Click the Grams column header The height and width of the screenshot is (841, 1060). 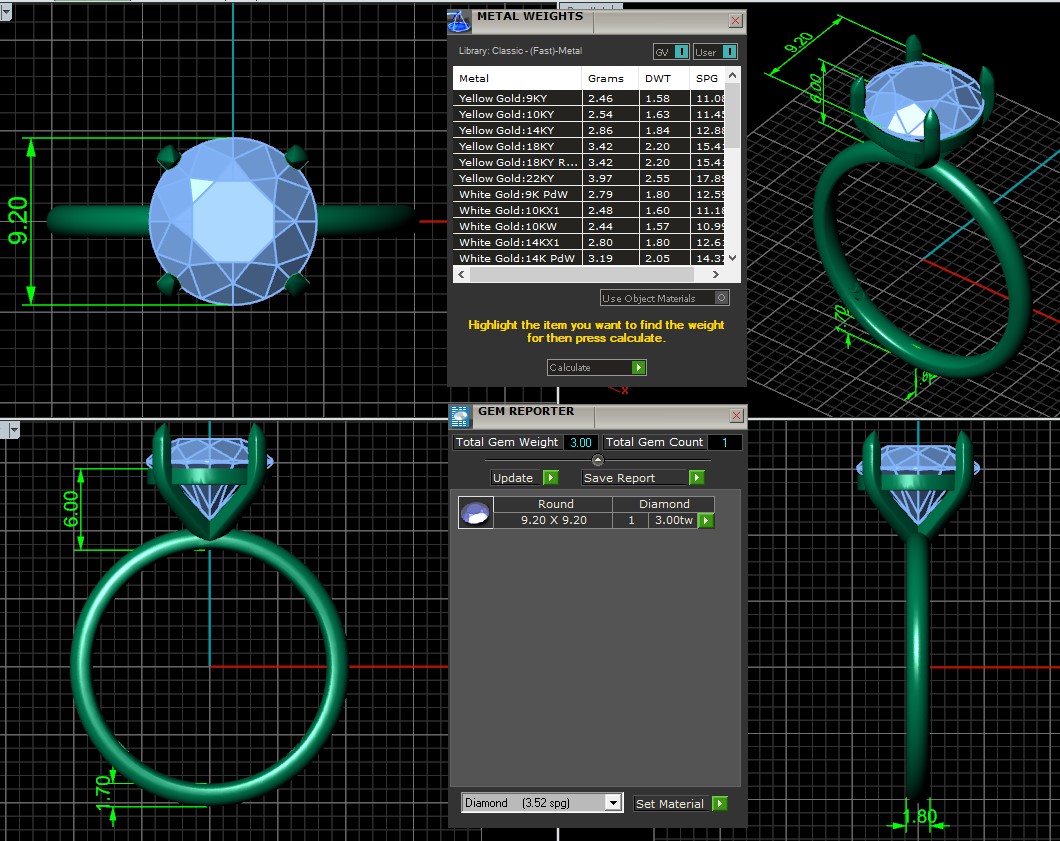click(606, 78)
